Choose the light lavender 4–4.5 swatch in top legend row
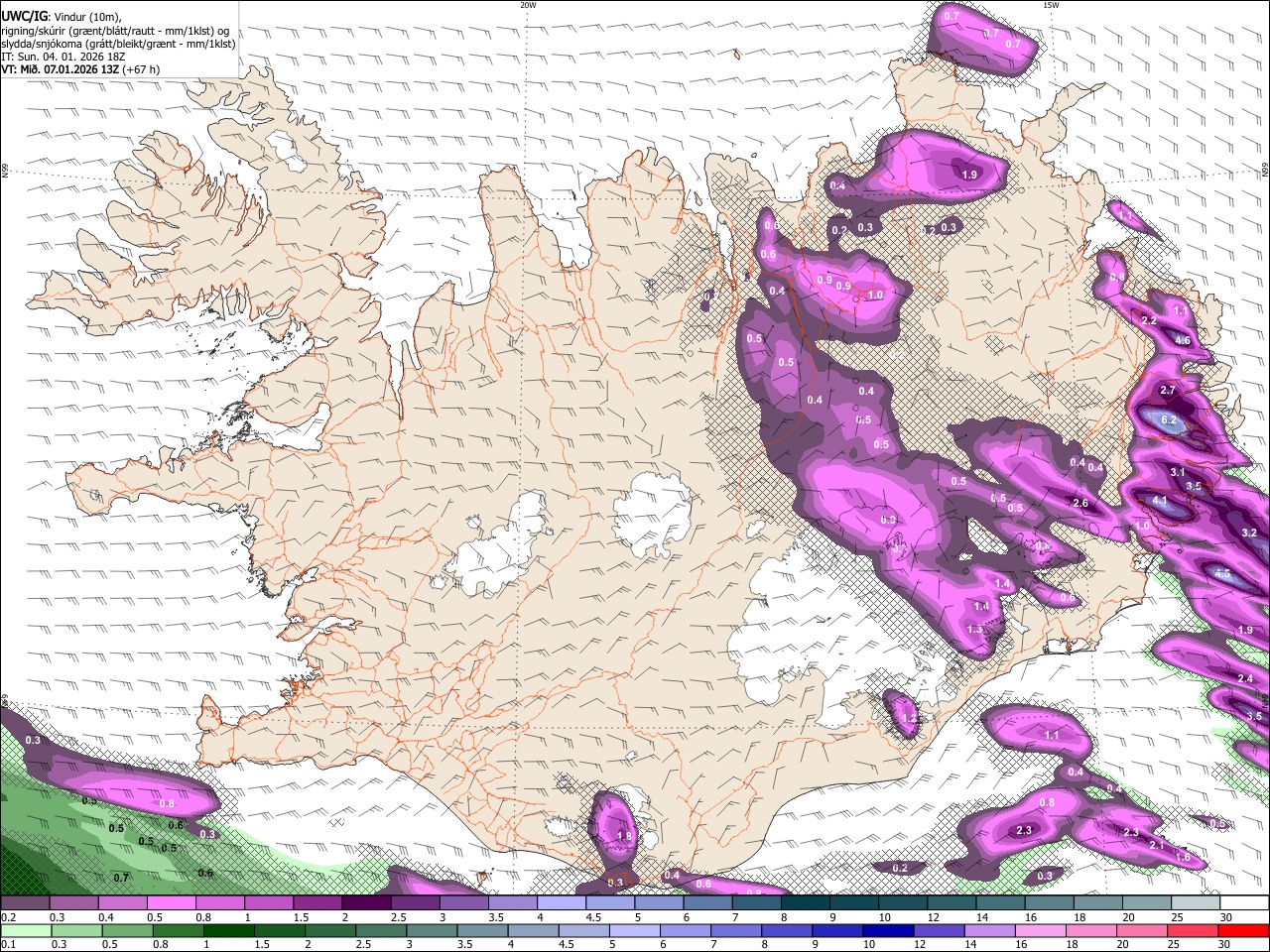Screen dimensions: 1270x952 (562, 903)
